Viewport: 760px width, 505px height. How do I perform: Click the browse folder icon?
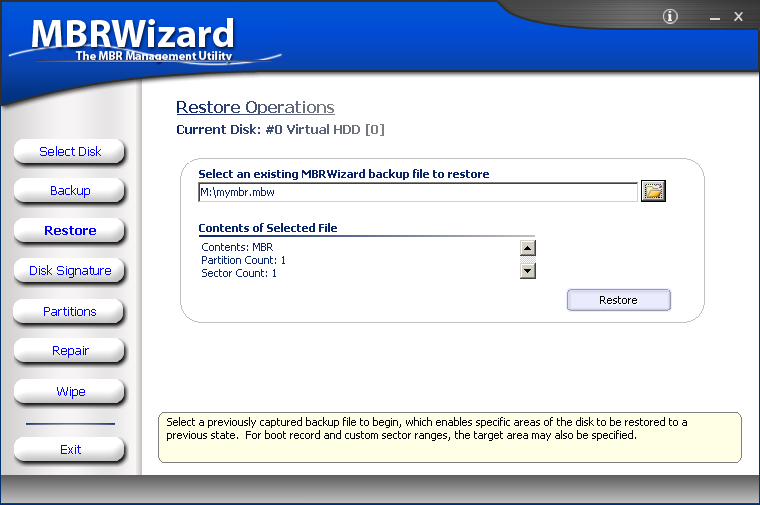pos(653,191)
